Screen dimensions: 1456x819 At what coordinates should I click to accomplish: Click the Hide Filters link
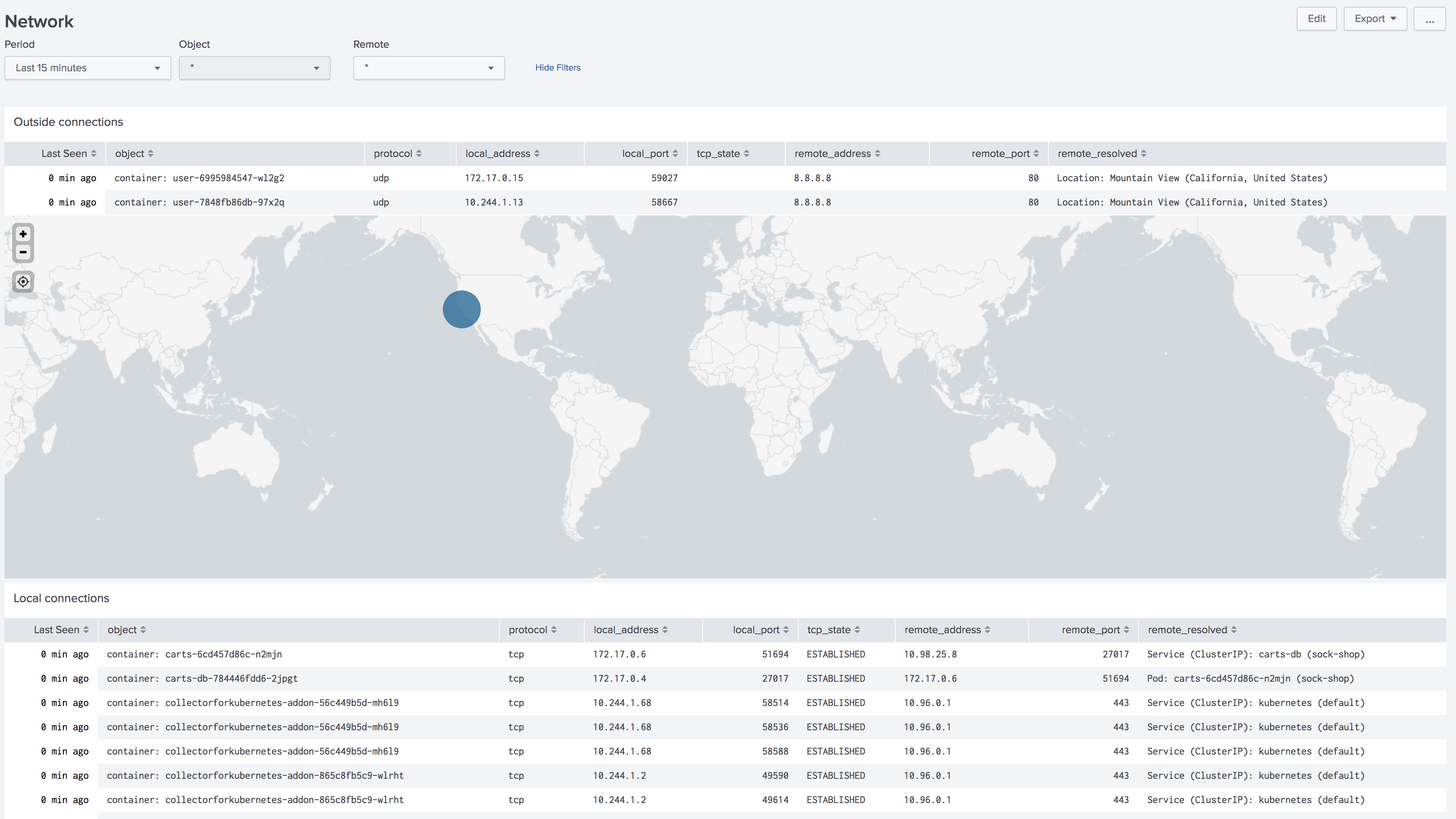pyautogui.click(x=558, y=67)
